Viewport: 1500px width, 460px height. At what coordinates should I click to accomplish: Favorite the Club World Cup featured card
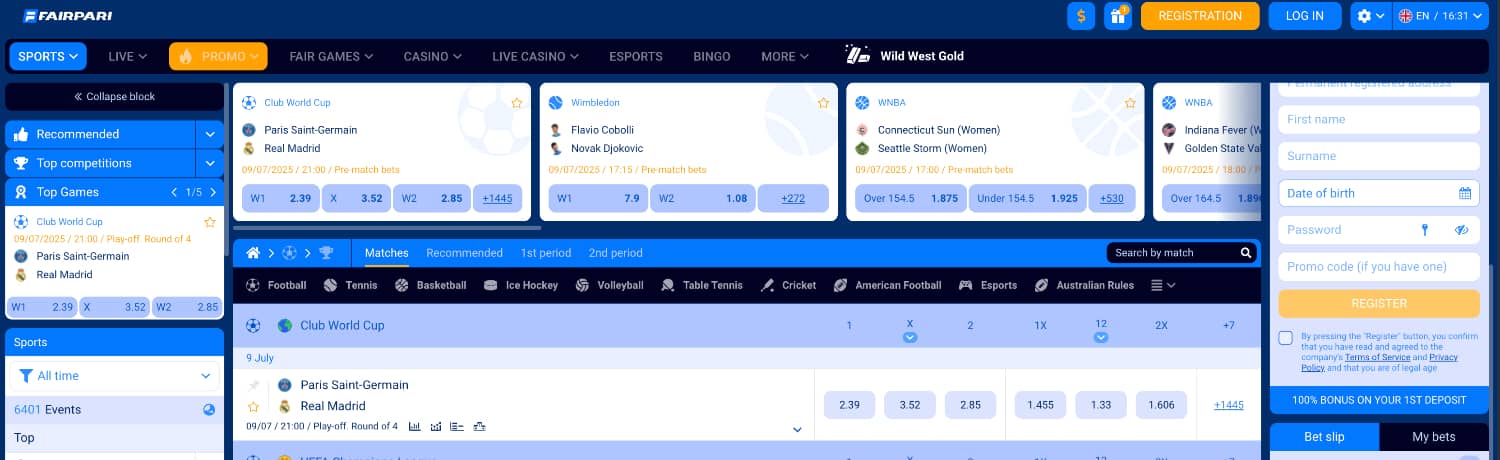(517, 103)
